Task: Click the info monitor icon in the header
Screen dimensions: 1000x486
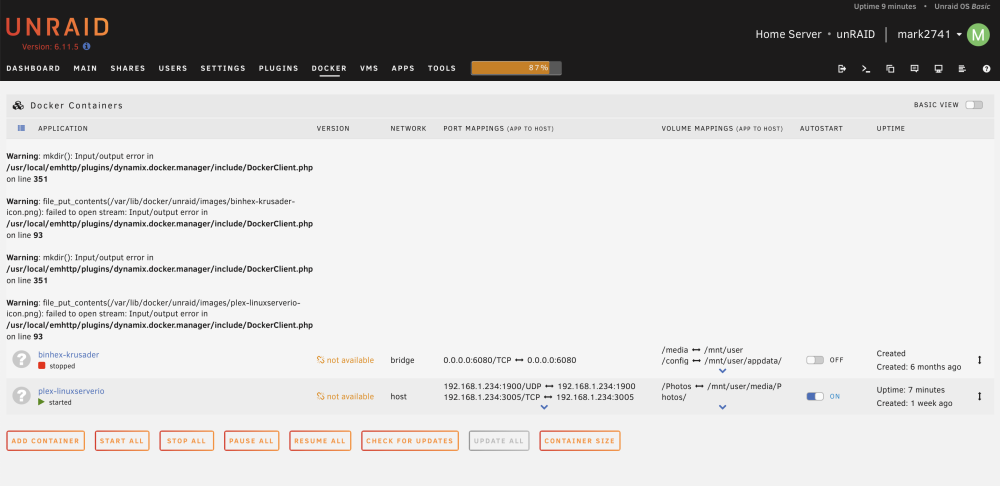Action: pyautogui.click(x=938, y=69)
